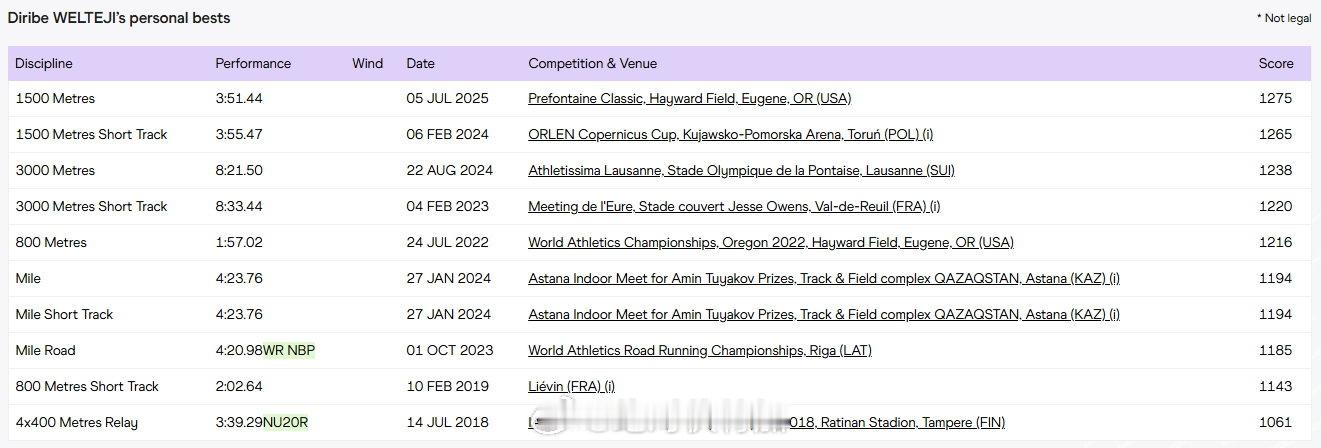Select the Wind column header
The width and height of the screenshot is (1321, 448).
tap(367, 64)
